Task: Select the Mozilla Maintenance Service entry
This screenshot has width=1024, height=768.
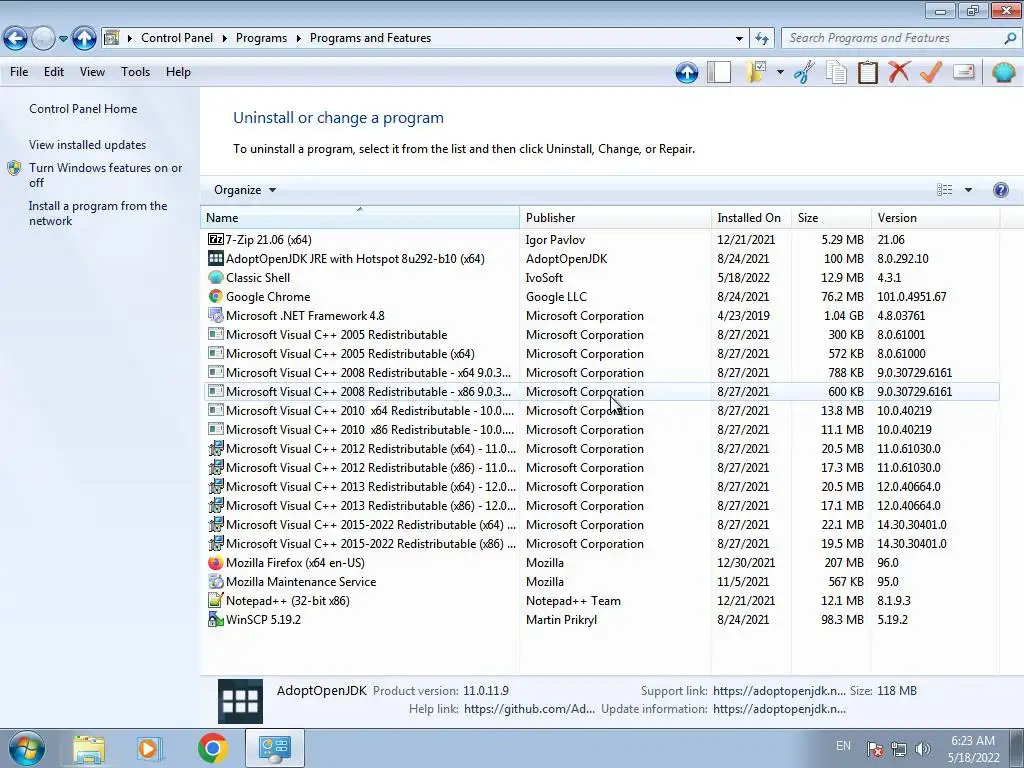Action: click(601, 581)
